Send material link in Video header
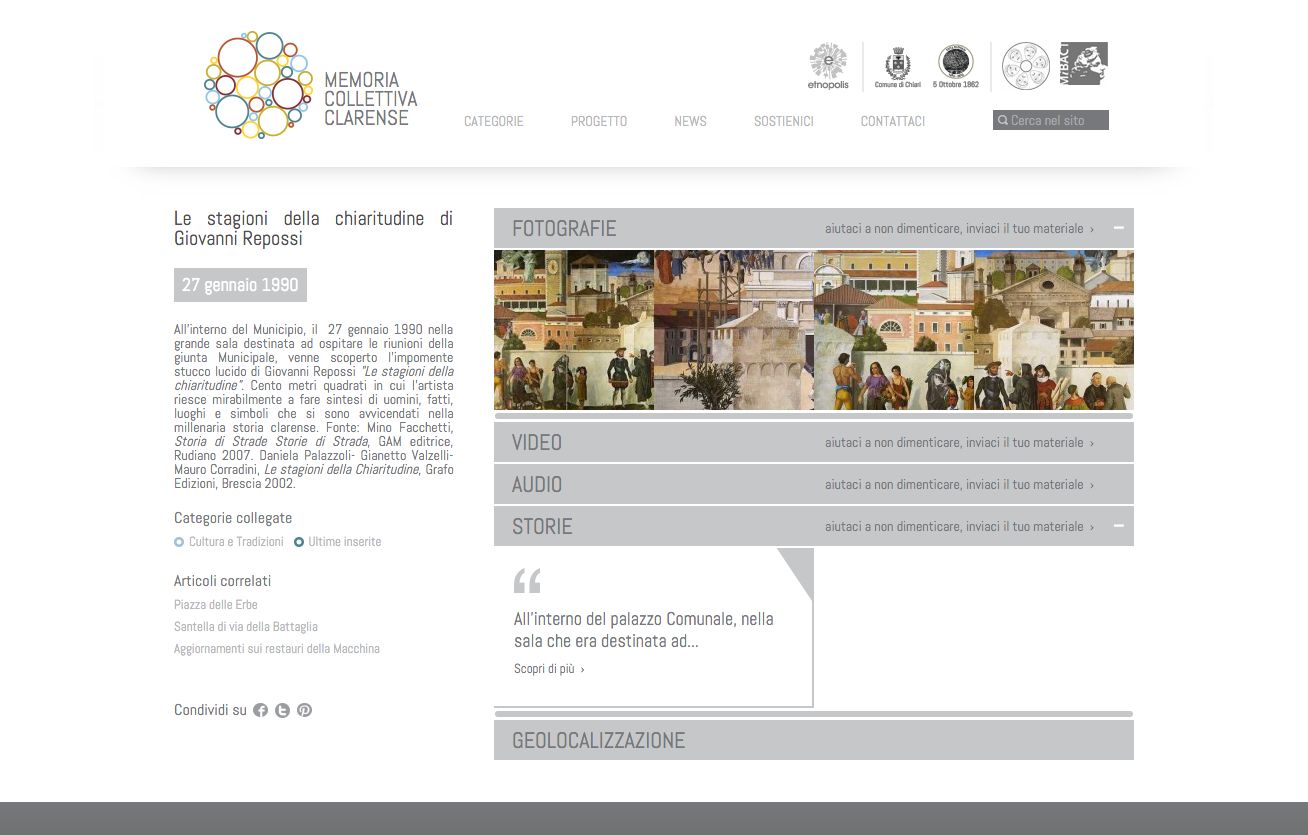 click(x=959, y=442)
